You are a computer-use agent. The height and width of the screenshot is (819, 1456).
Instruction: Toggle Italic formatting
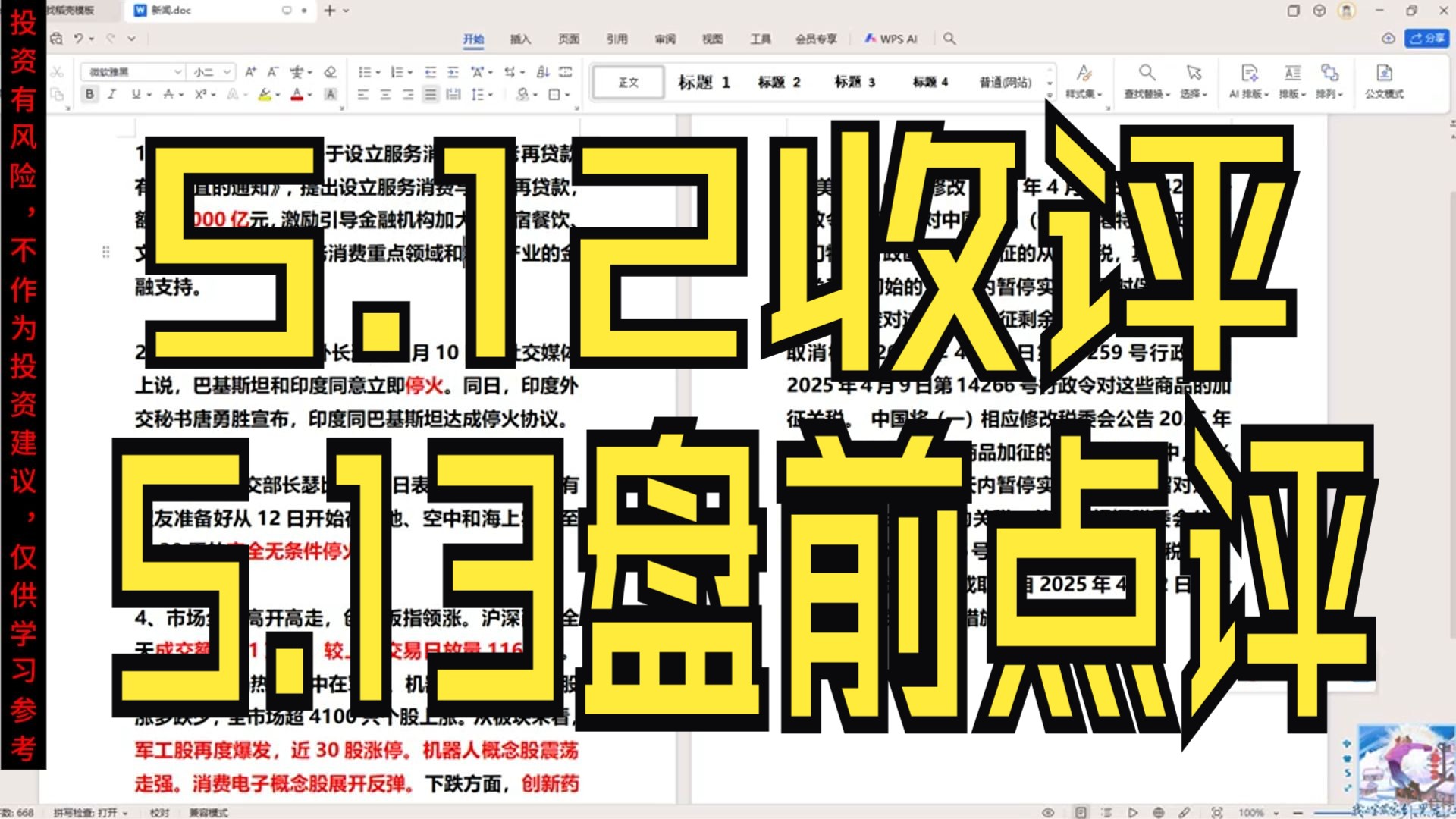coord(112,95)
